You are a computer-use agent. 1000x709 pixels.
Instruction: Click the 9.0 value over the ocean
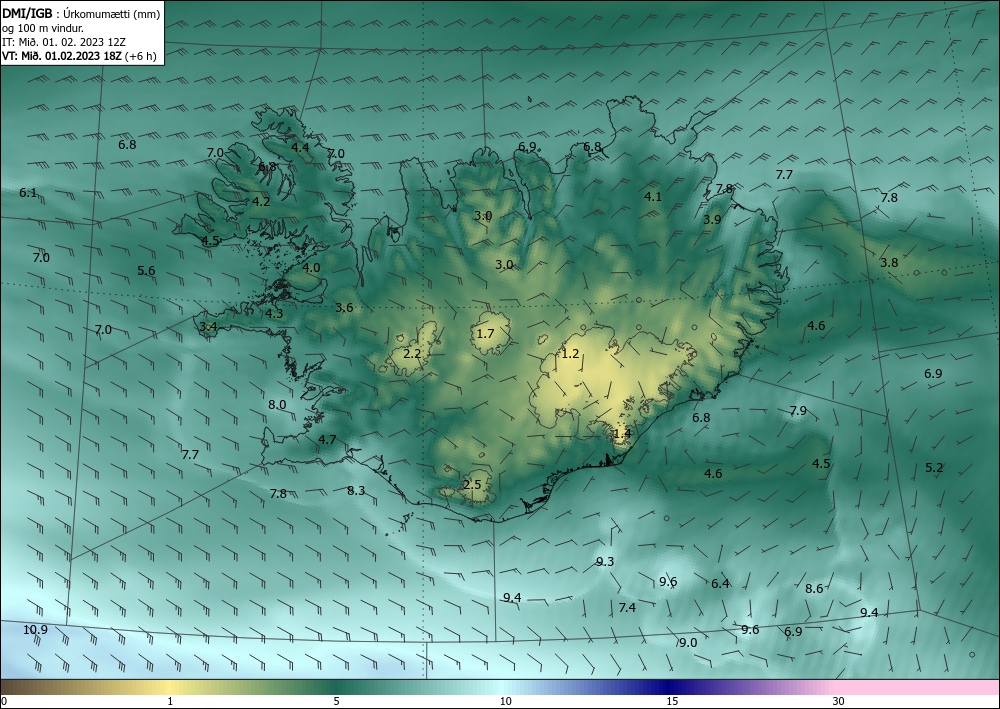coord(688,643)
